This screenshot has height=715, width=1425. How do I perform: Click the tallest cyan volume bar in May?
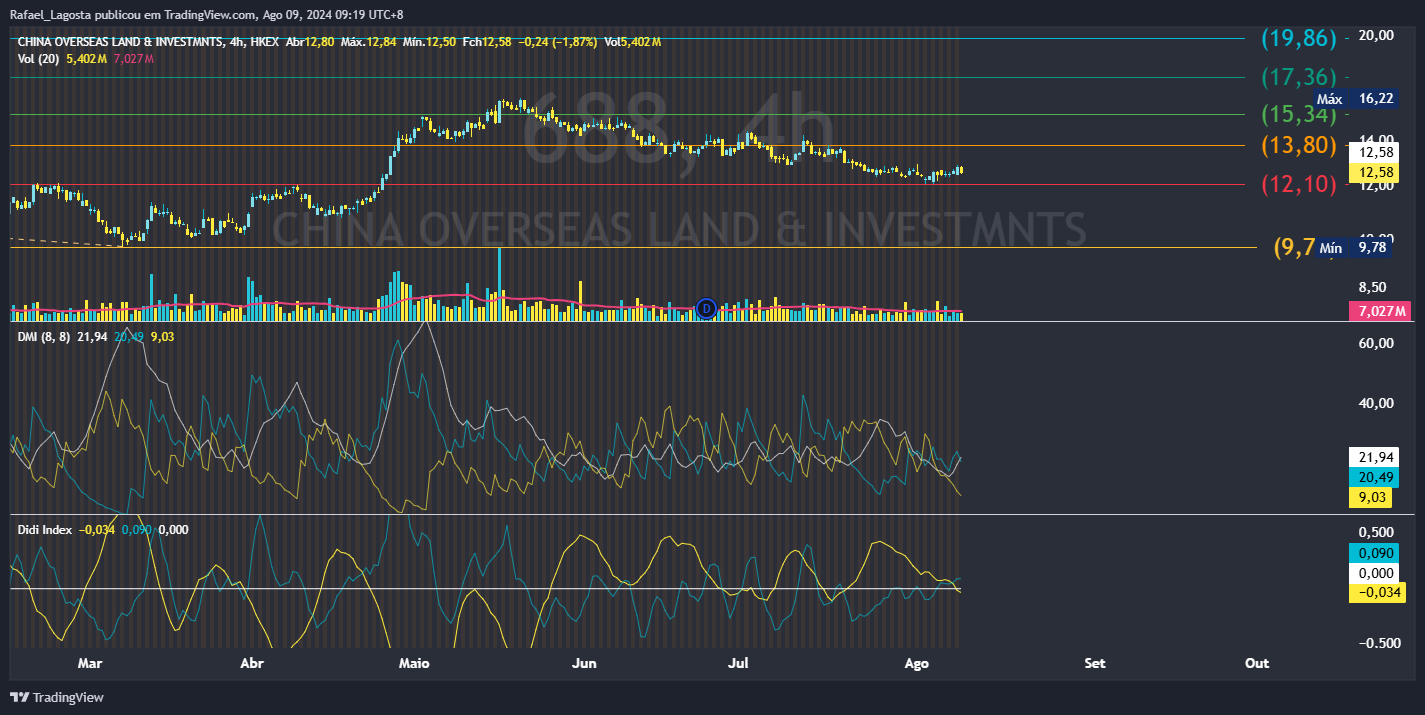[498, 284]
